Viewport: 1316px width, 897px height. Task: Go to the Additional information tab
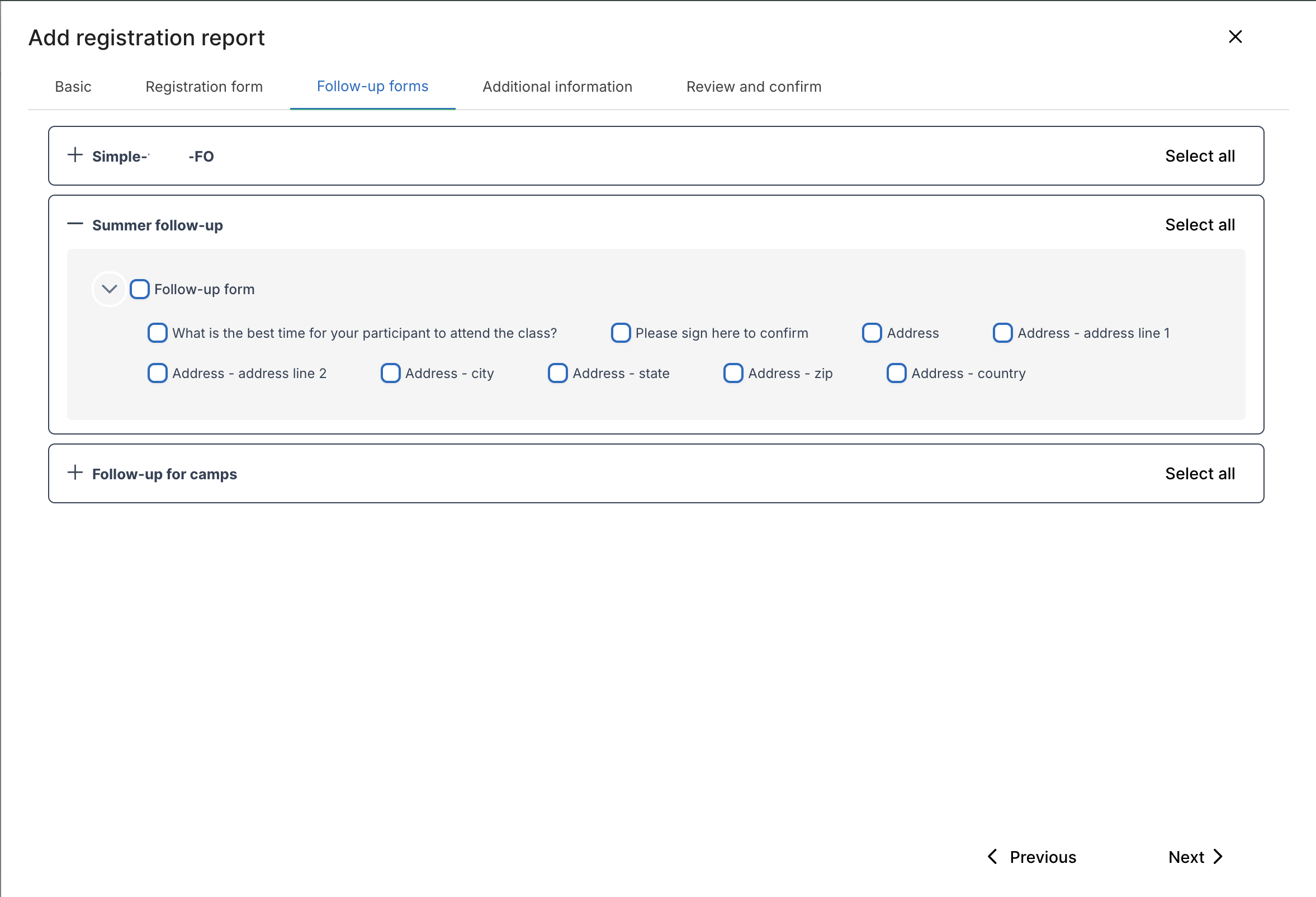(557, 87)
